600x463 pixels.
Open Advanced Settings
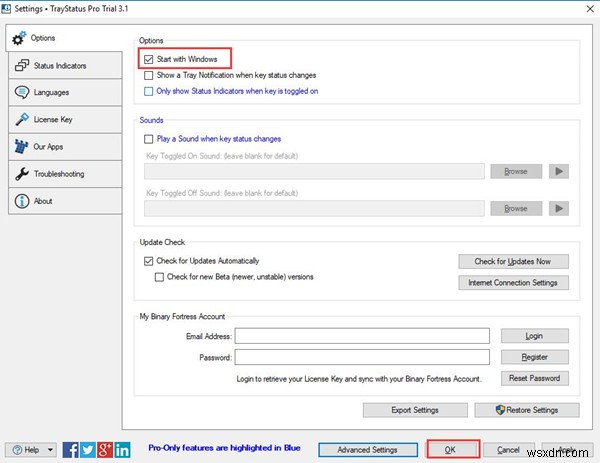click(x=368, y=450)
